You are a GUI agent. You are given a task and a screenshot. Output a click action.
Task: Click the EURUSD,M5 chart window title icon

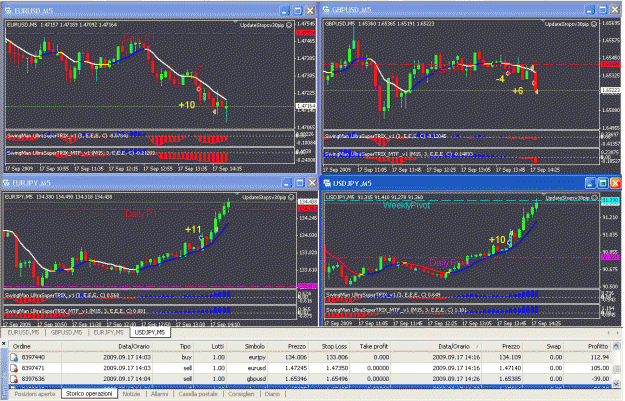coord(8,11)
